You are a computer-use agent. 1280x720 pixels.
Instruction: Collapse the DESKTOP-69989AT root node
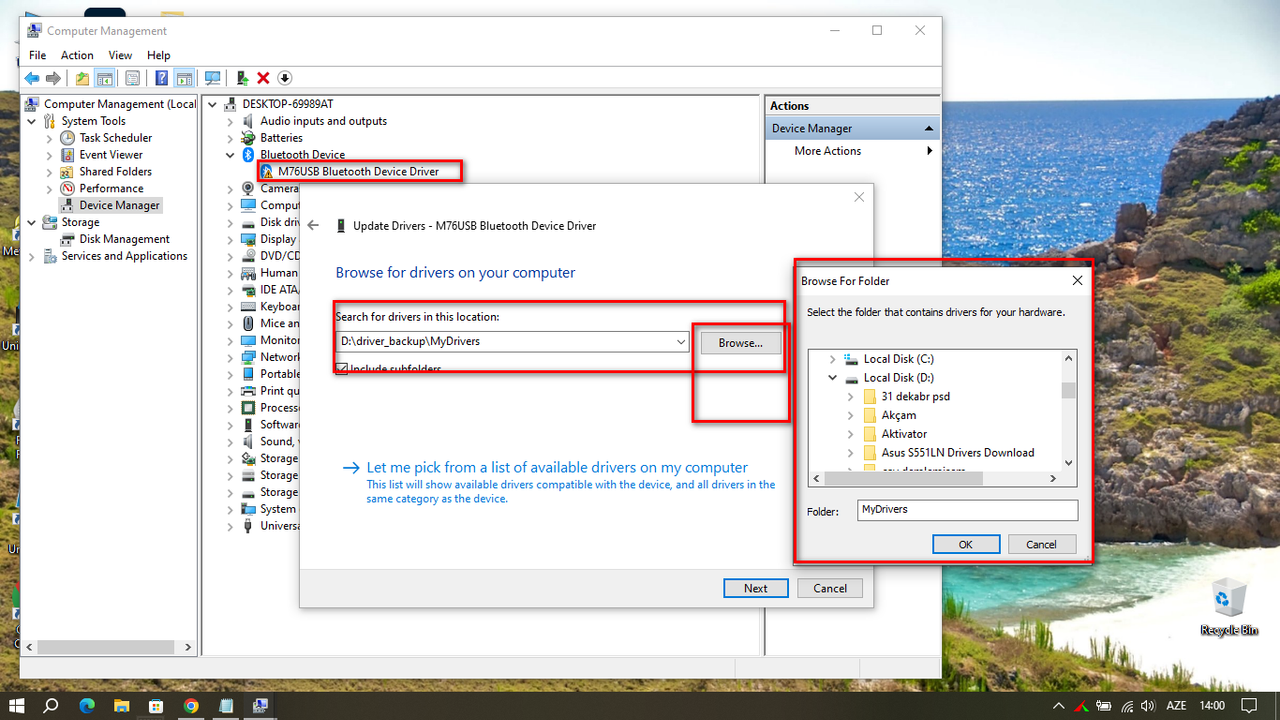point(212,104)
